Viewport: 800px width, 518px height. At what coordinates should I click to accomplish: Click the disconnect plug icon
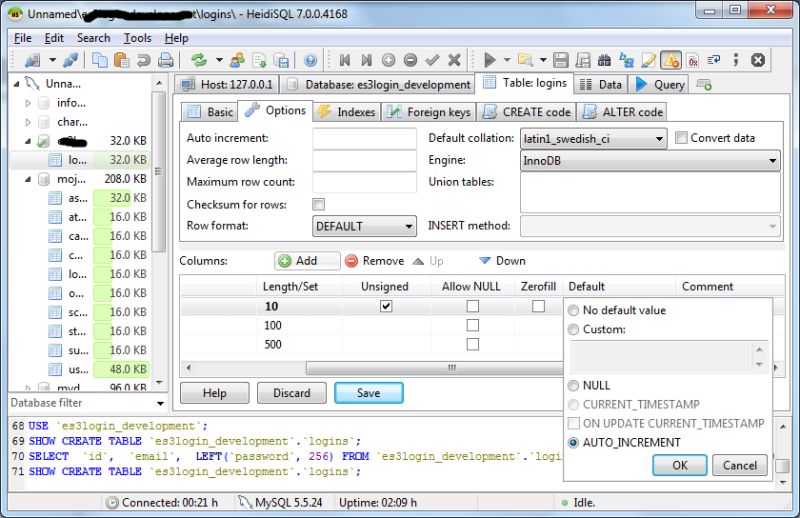click(x=70, y=60)
